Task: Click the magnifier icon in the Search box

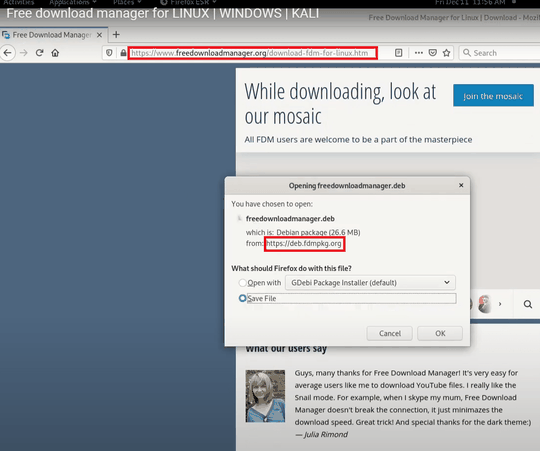Action: 467,53
